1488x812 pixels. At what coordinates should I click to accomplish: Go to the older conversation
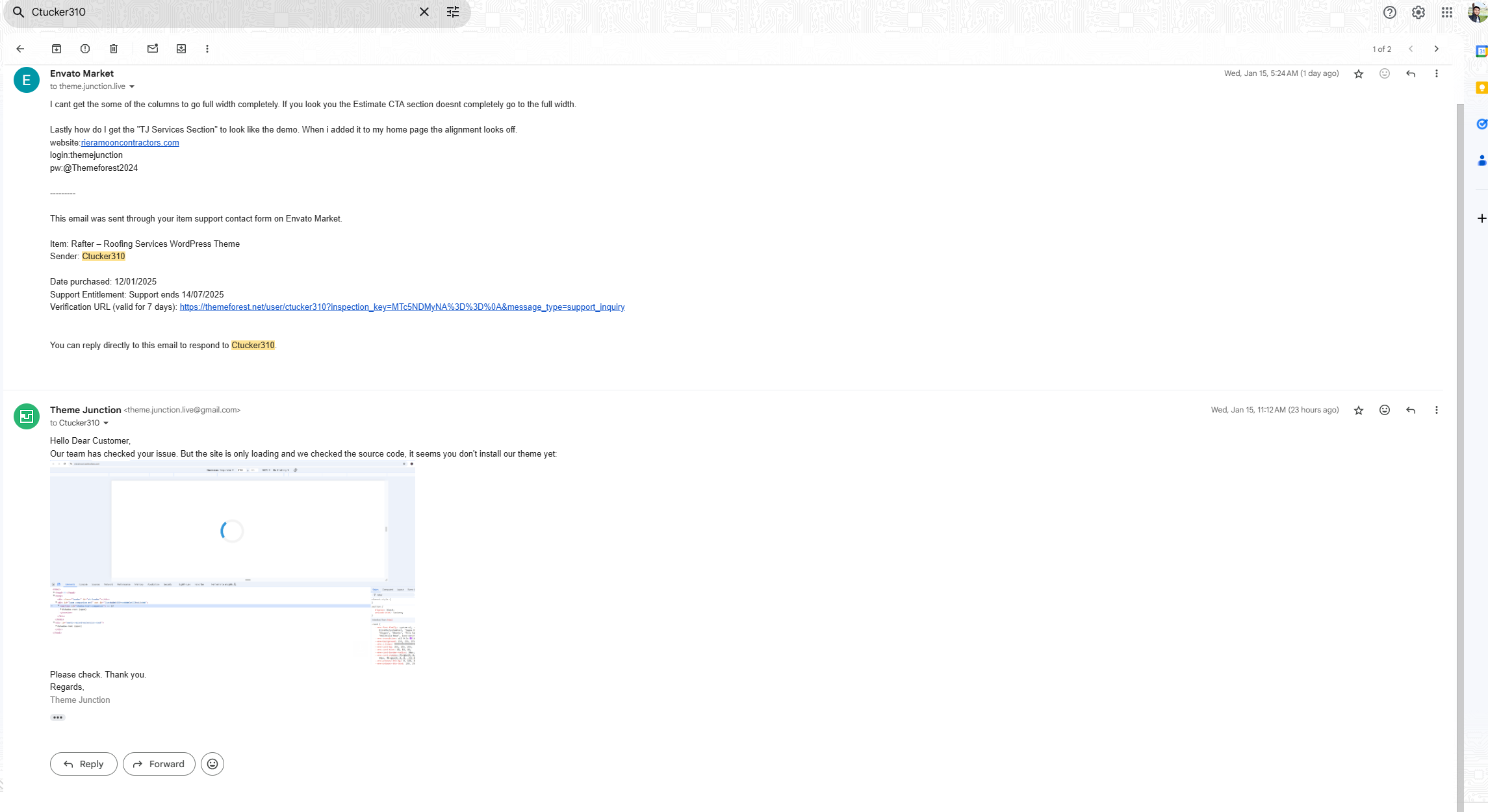tap(1437, 49)
